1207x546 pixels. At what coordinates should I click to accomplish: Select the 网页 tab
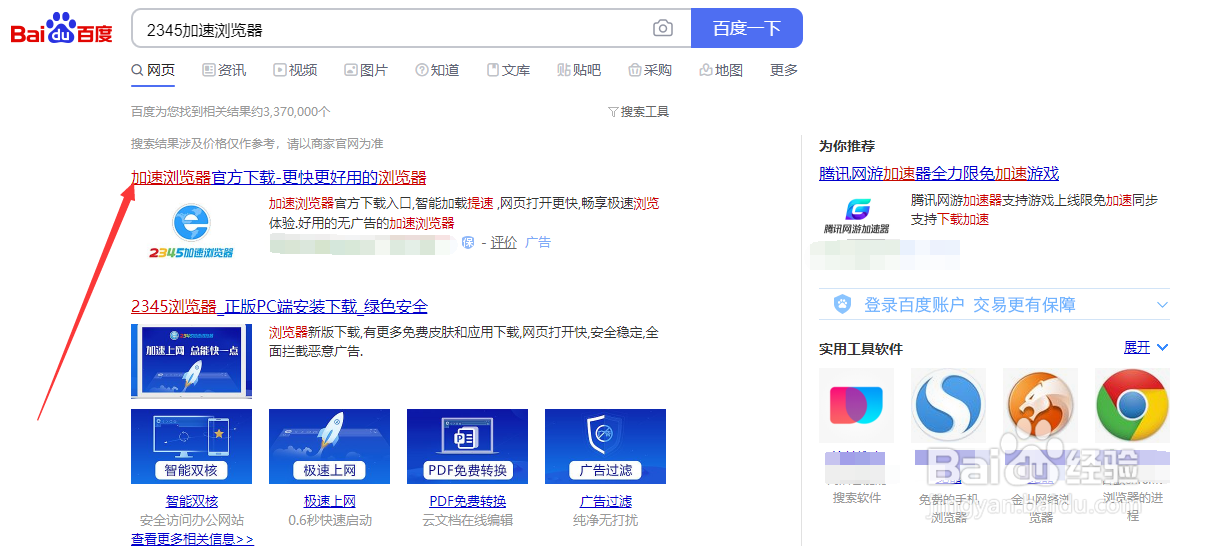coord(153,70)
